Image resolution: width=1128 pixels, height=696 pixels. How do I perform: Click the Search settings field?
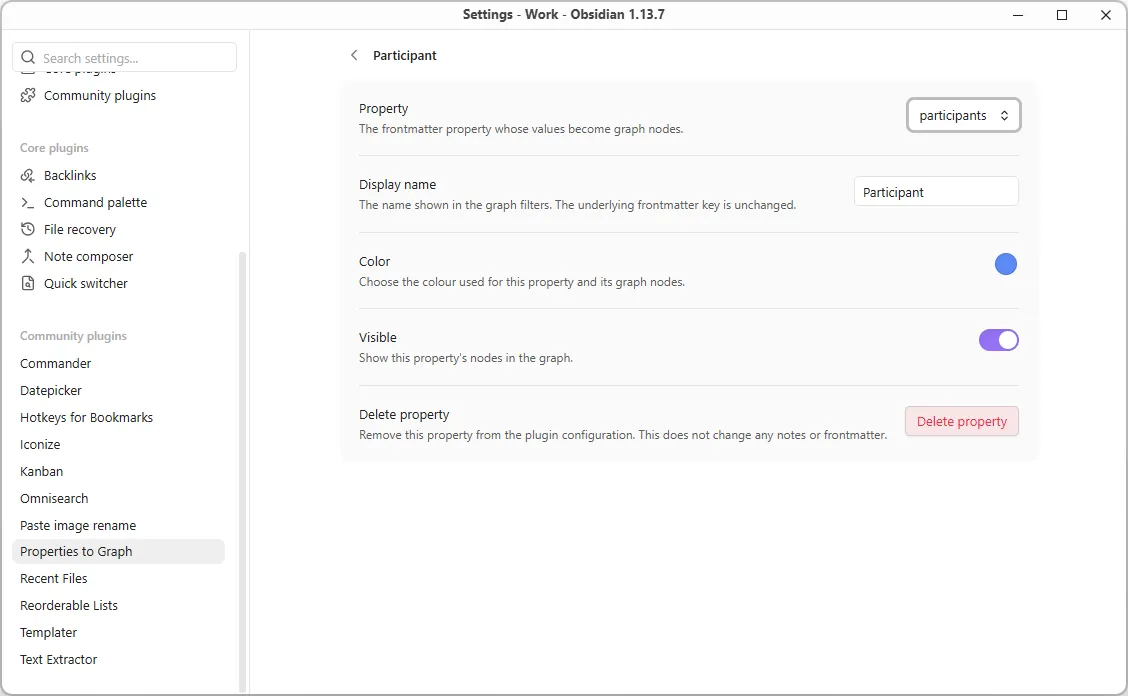point(124,58)
